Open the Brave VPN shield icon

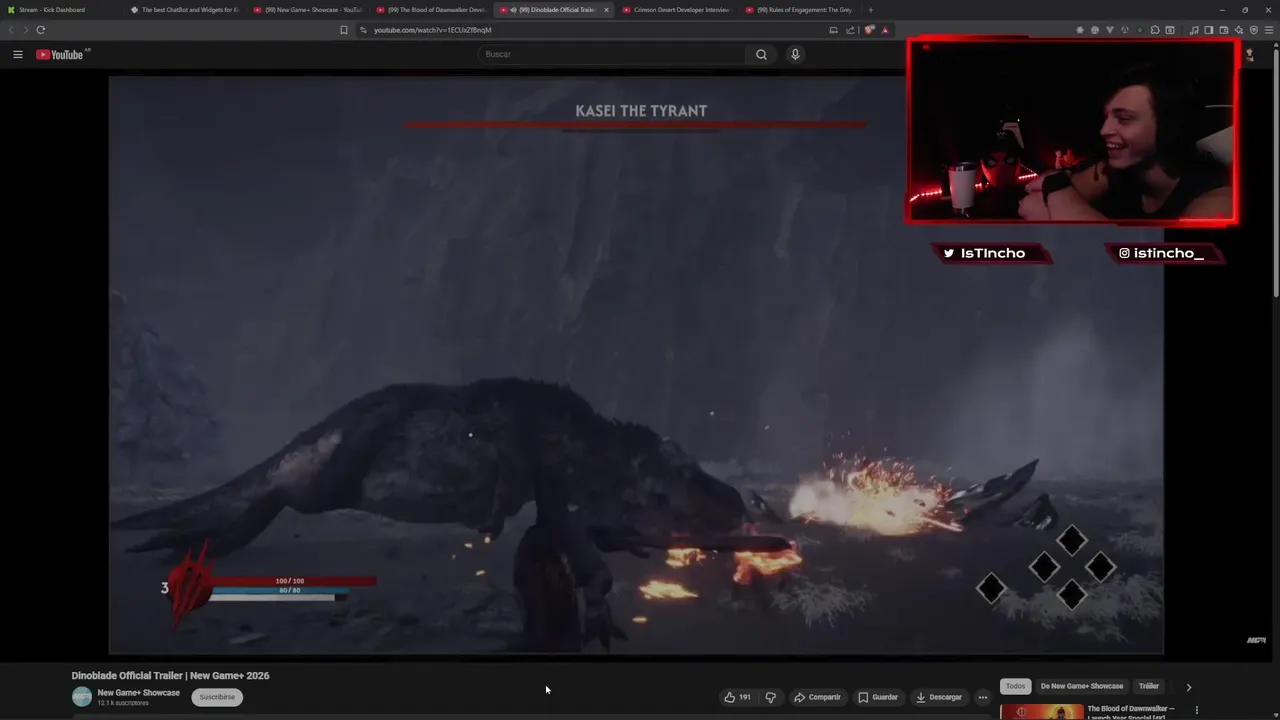(1254, 30)
